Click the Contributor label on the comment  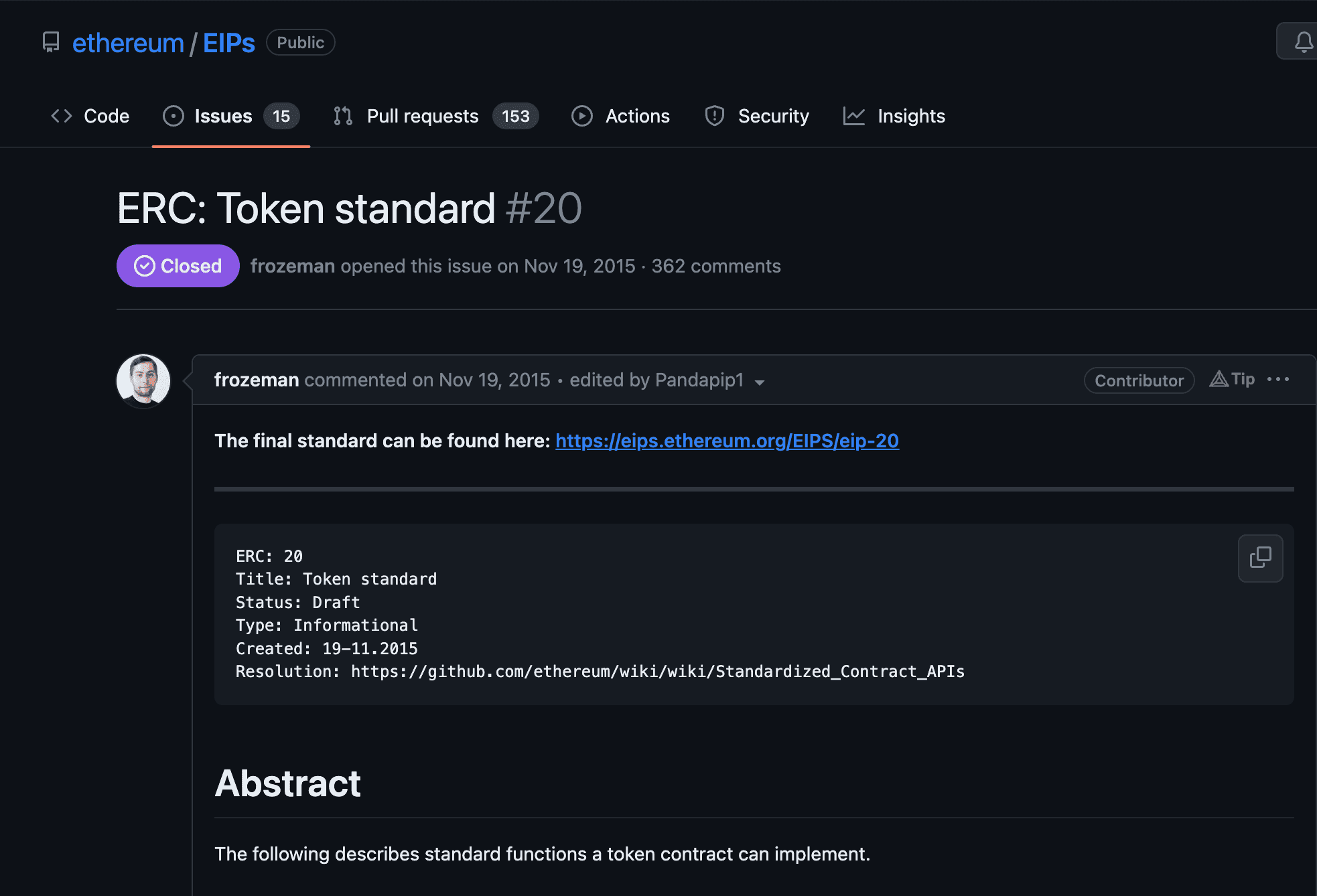1139,380
